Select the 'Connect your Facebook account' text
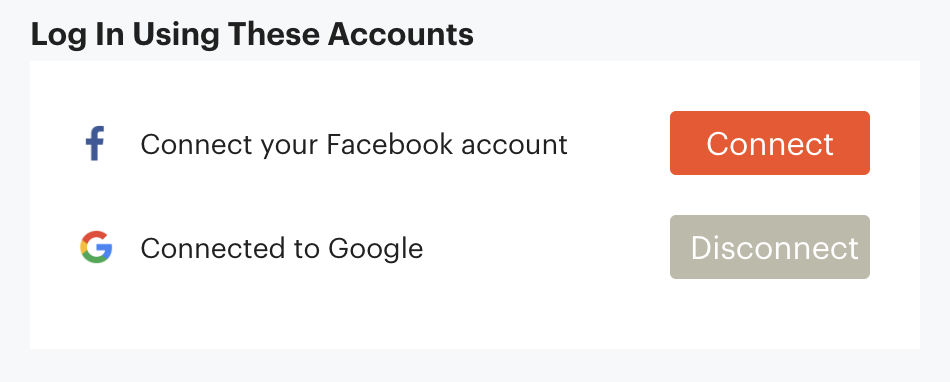 [354, 145]
